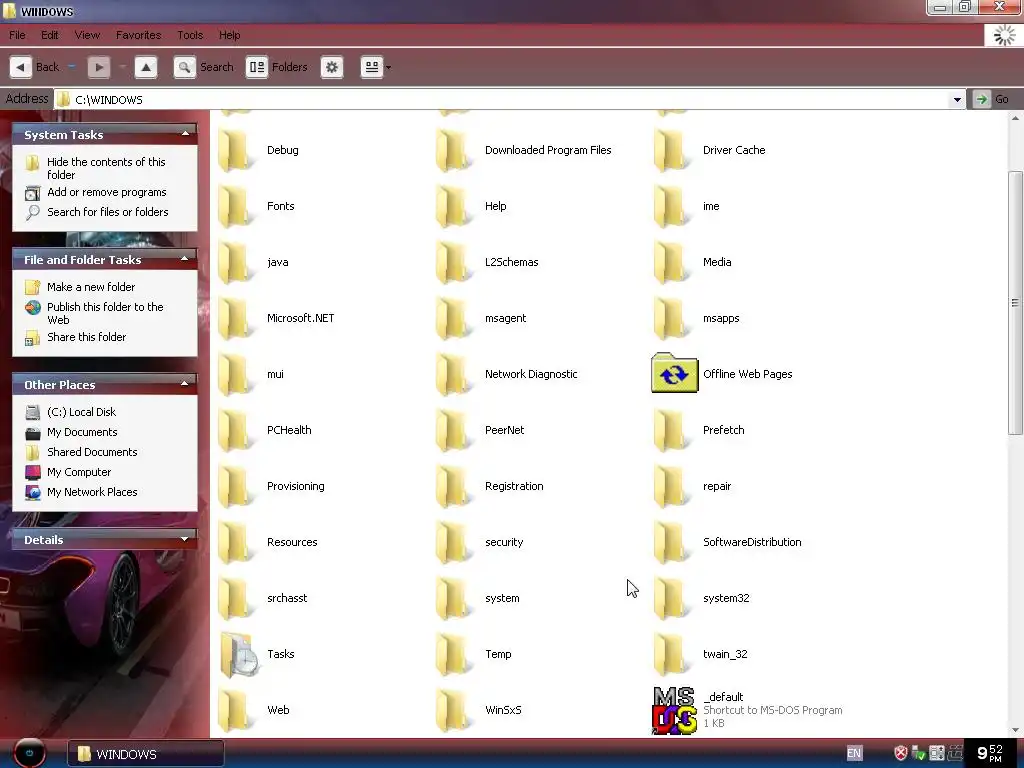Select the Microsoft.NET folder icon
Image resolution: width=1024 pixels, height=768 pixels.
click(x=235, y=318)
